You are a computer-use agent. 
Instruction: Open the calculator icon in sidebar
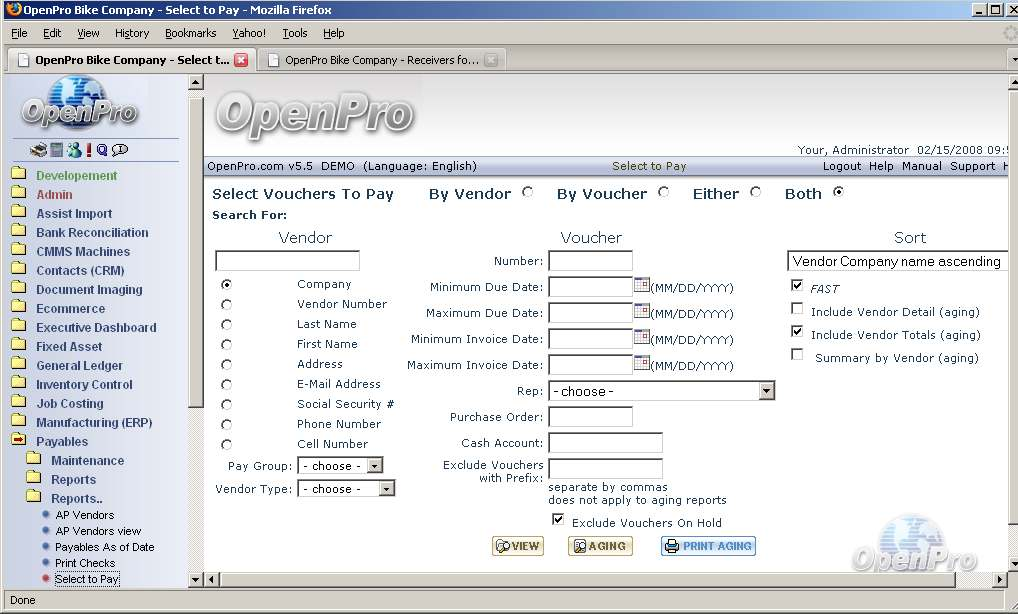click(57, 150)
